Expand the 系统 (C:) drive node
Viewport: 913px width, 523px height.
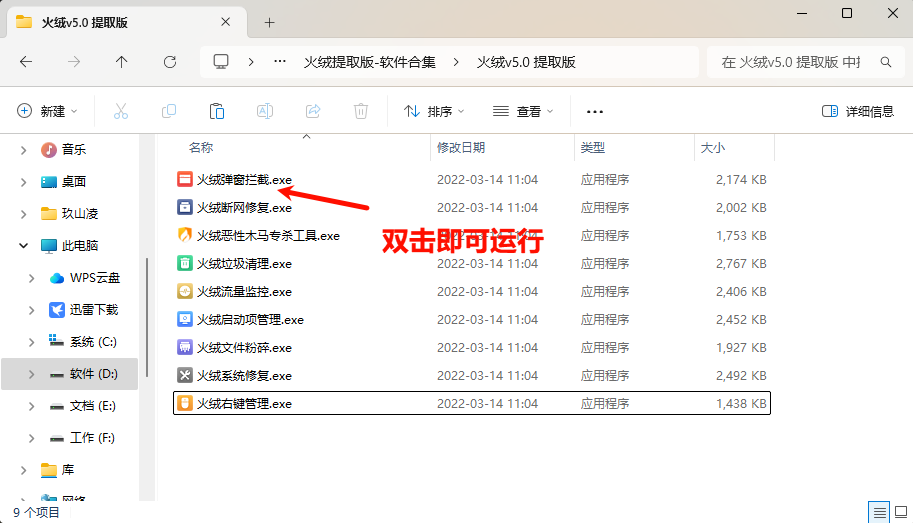point(31,342)
